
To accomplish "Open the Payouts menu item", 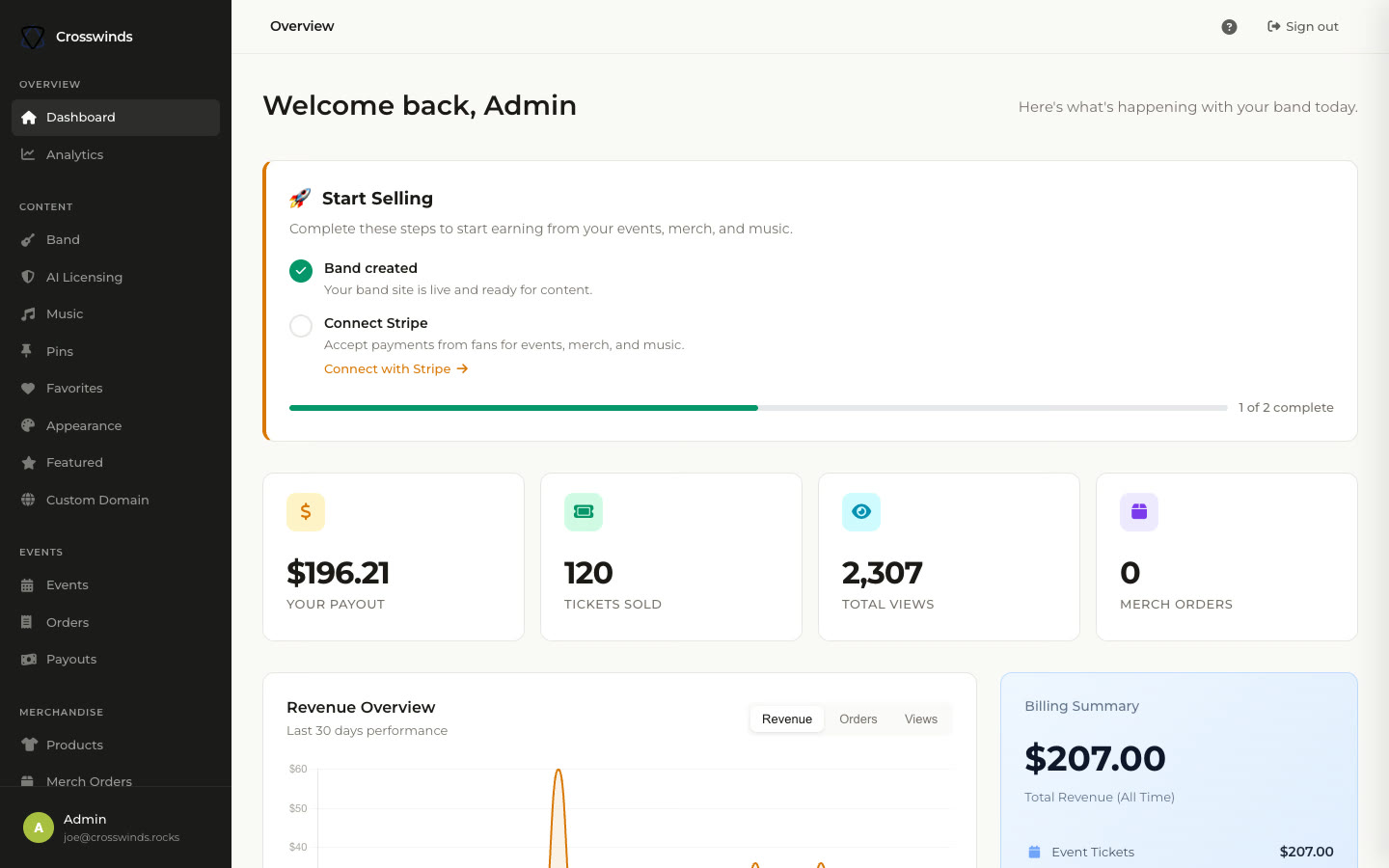I will click(116, 660).
